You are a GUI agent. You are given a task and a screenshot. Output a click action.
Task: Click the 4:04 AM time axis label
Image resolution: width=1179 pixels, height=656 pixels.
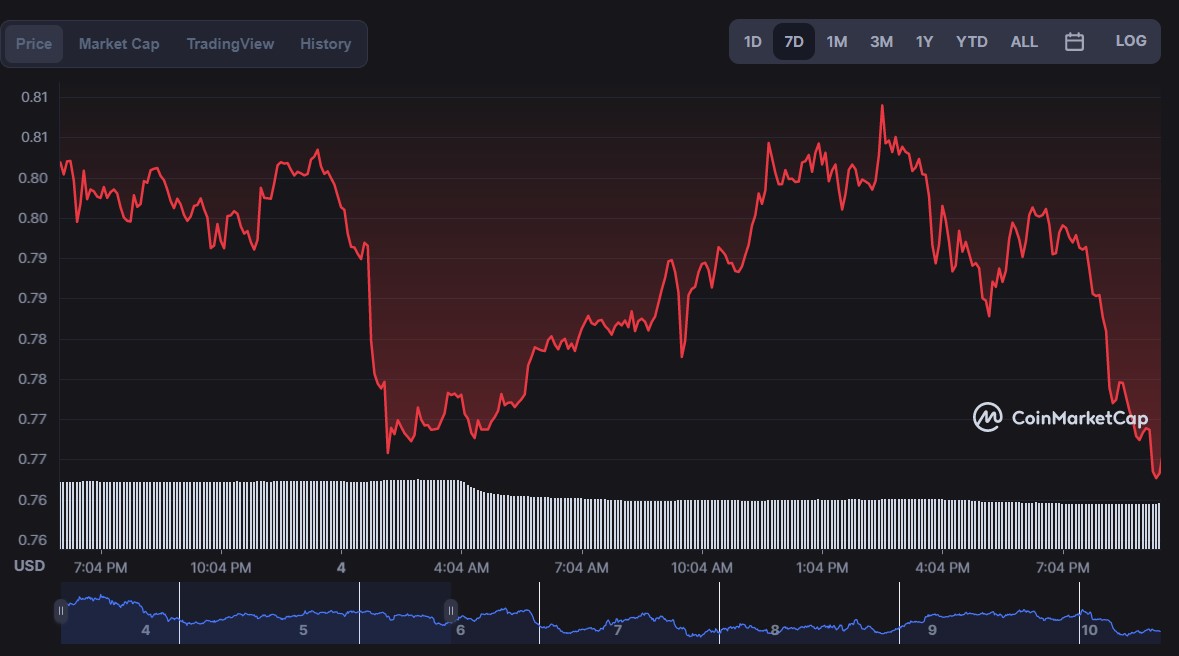coord(461,568)
